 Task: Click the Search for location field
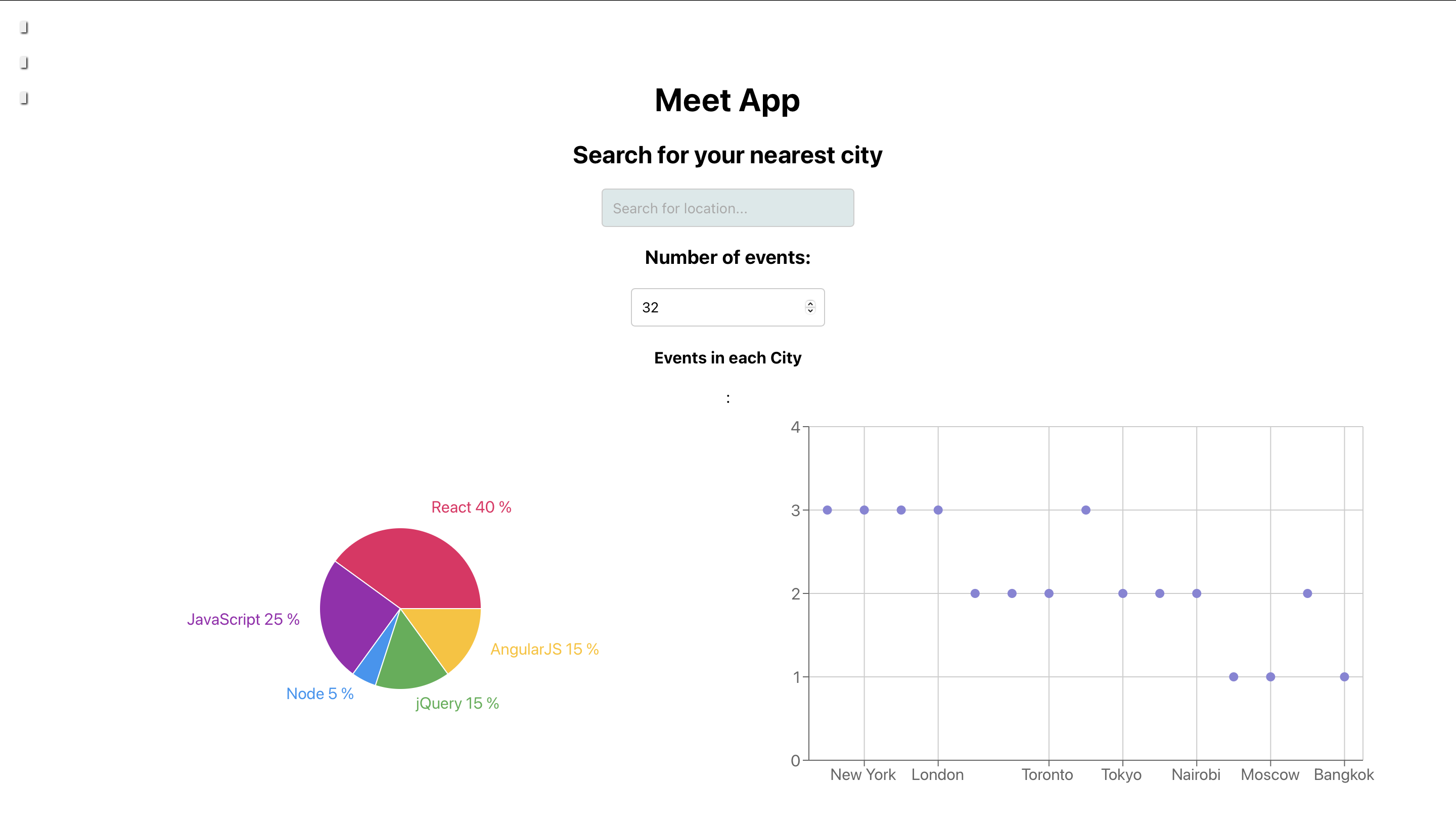(x=727, y=208)
